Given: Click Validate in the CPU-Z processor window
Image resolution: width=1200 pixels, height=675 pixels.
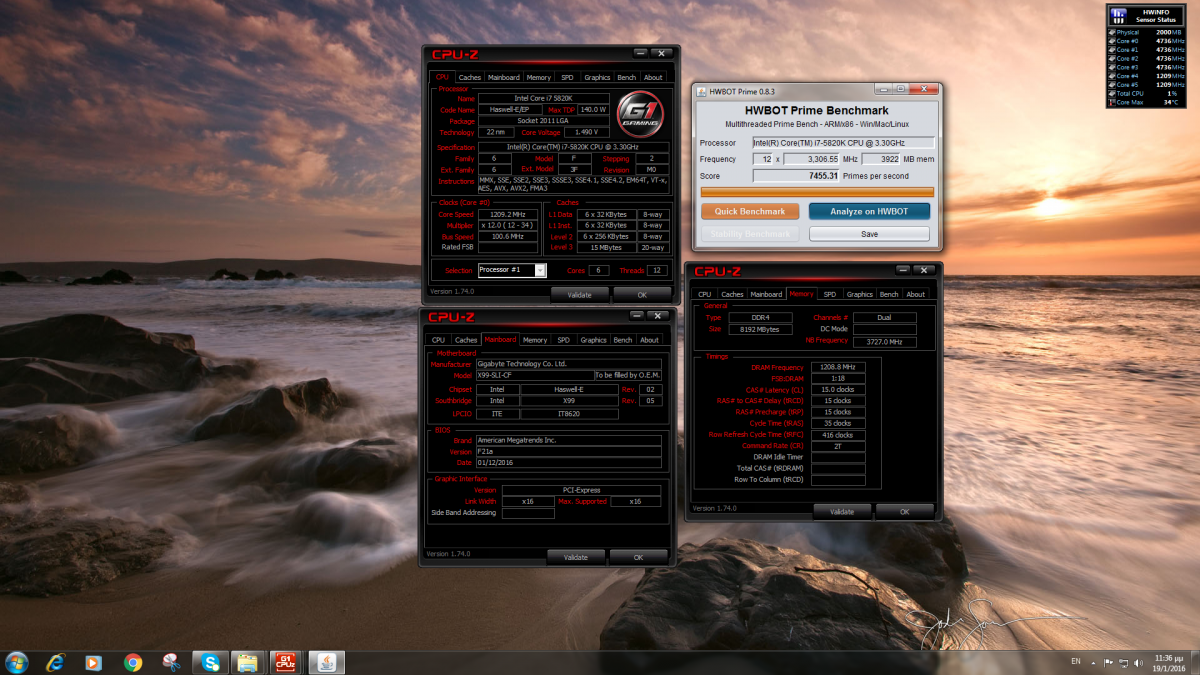Looking at the screenshot, I should pyautogui.click(x=579, y=295).
